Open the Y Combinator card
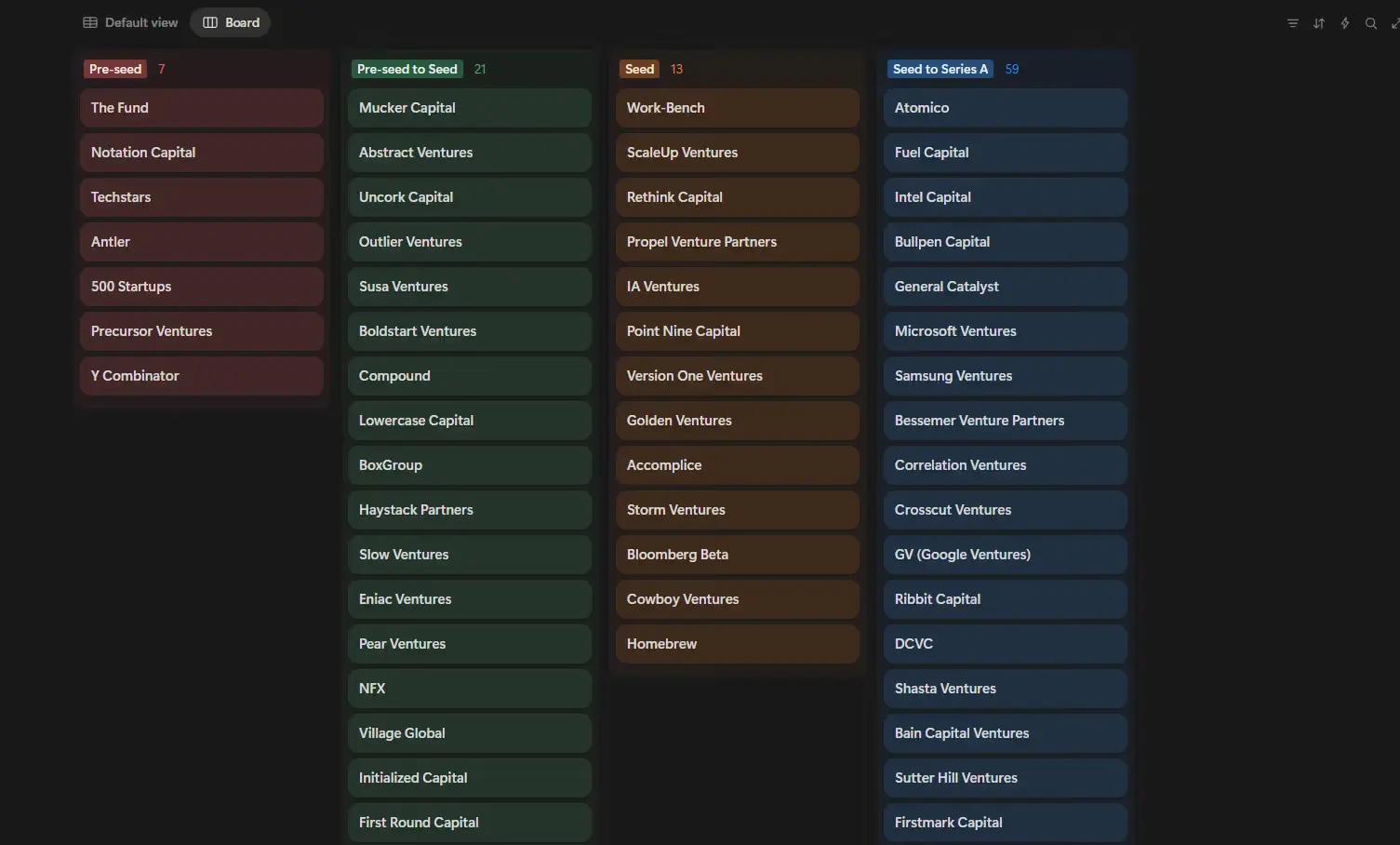This screenshot has height=845, width=1400. coord(201,375)
